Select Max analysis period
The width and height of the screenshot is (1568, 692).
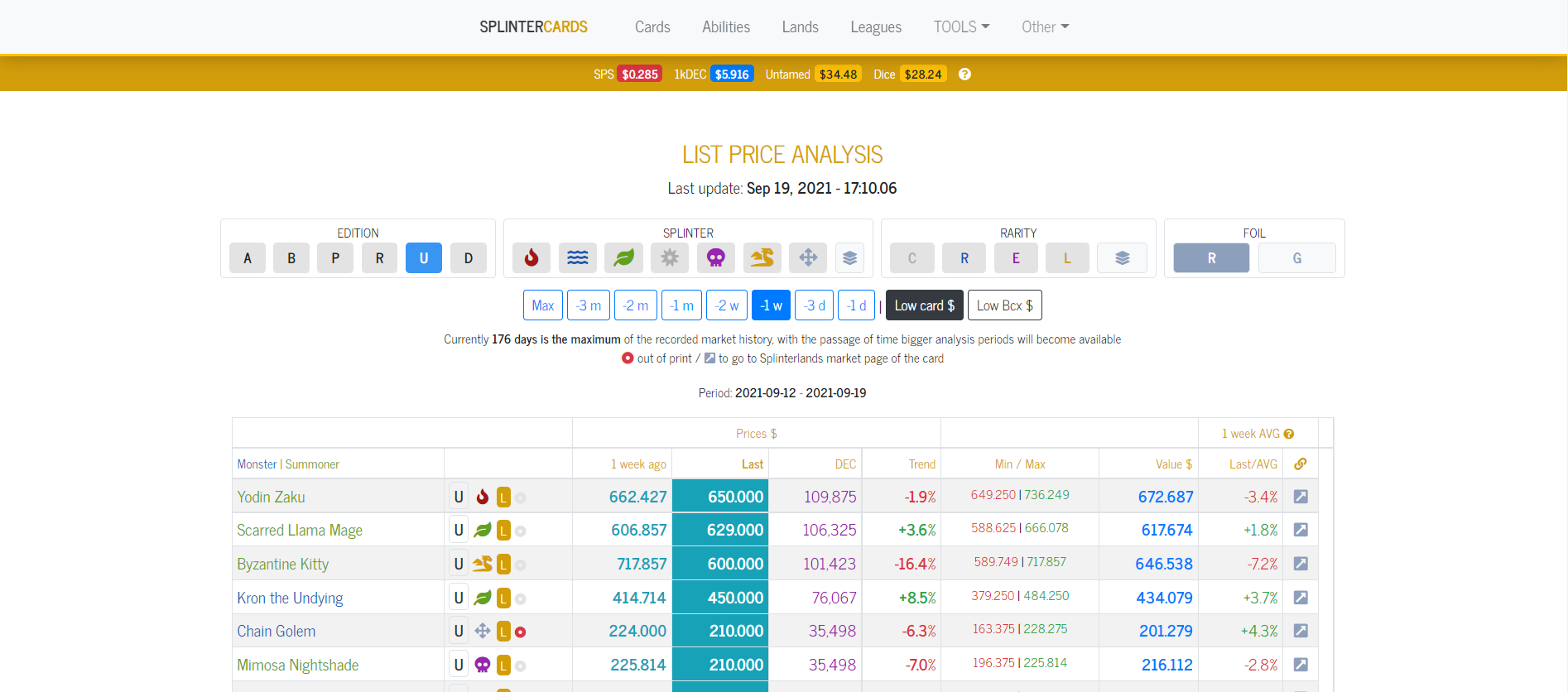pyautogui.click(x=543, y=305)
